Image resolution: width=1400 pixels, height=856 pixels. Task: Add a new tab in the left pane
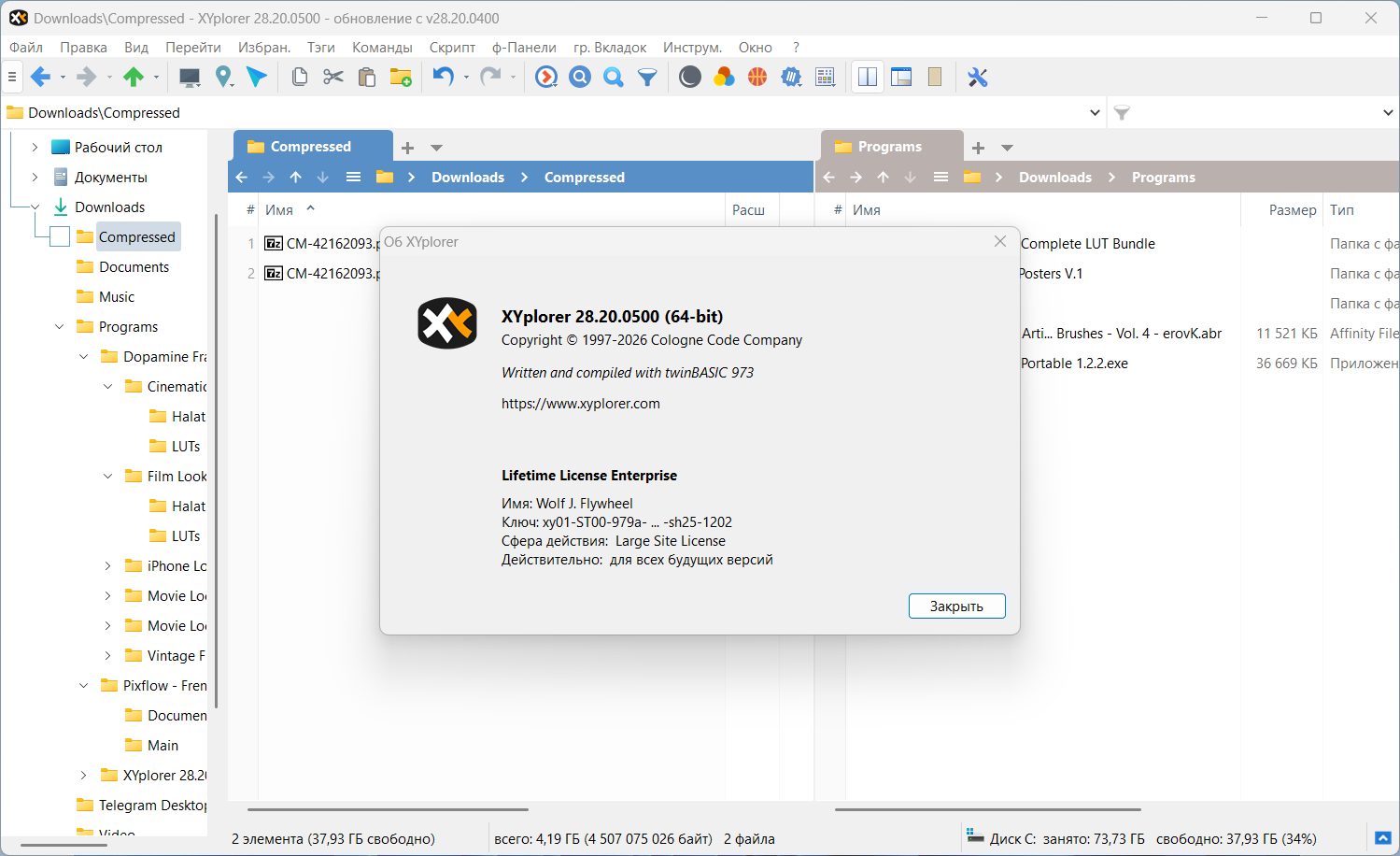(x=407, y=148)
